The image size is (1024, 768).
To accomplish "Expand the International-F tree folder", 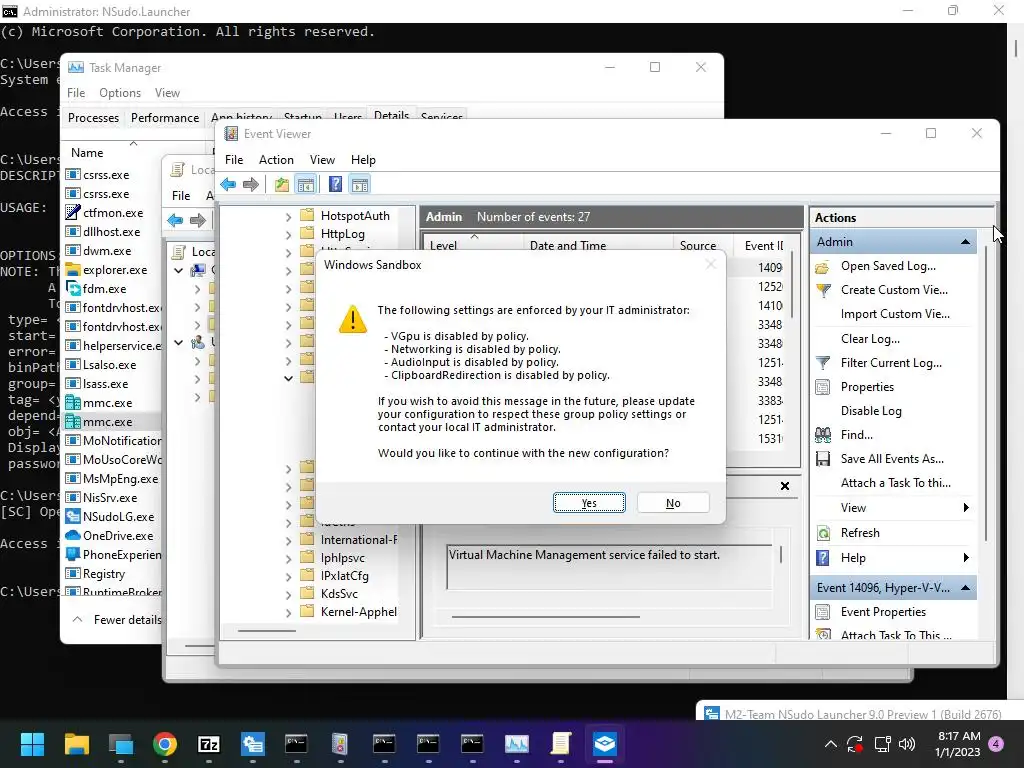I will pos(289,540).
